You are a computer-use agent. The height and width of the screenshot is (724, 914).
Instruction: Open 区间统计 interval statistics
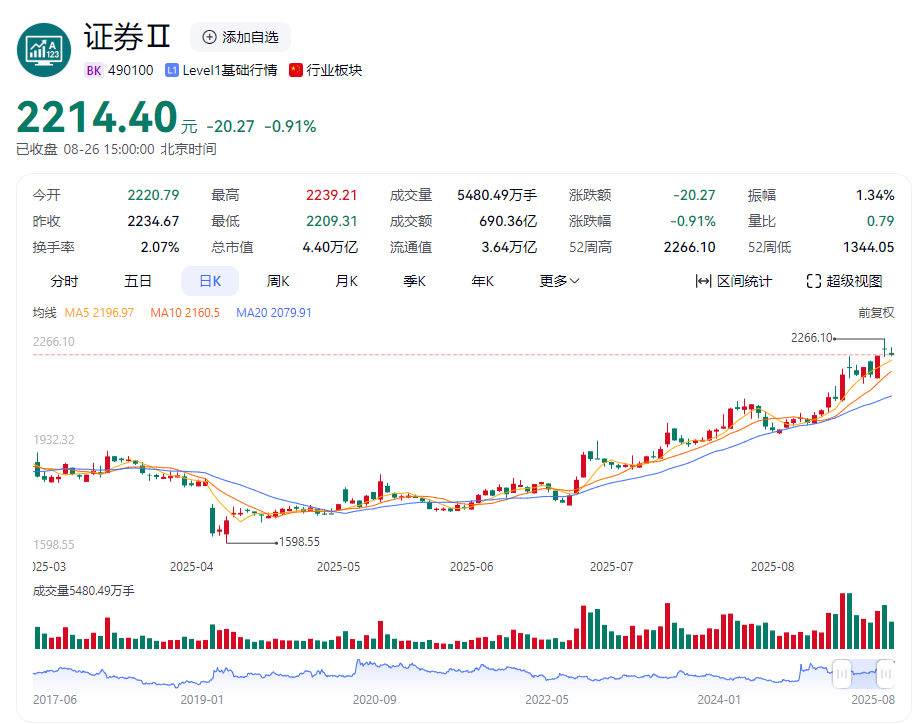point(733,282)
